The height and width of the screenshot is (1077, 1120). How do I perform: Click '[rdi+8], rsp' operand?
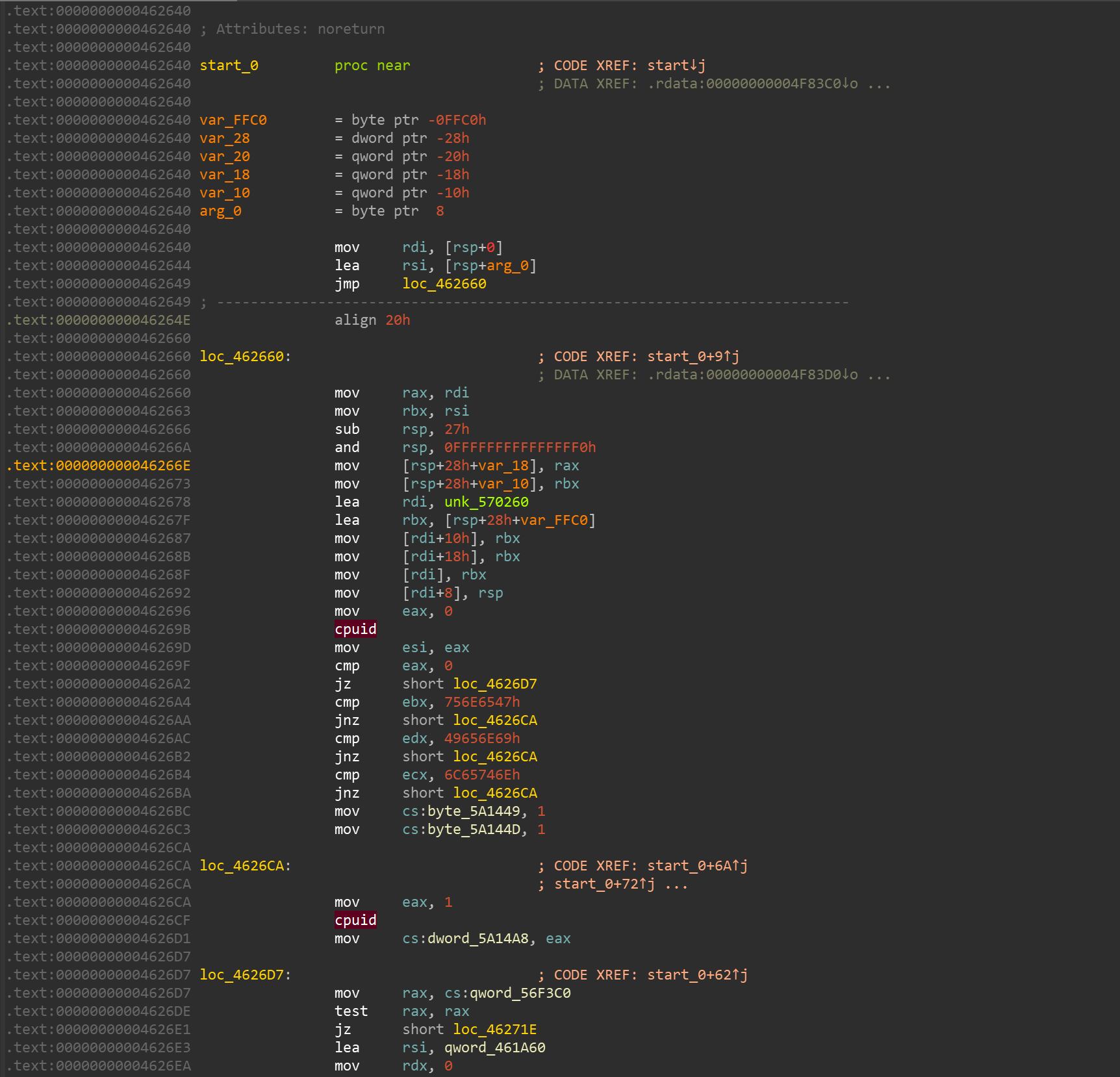453,593
